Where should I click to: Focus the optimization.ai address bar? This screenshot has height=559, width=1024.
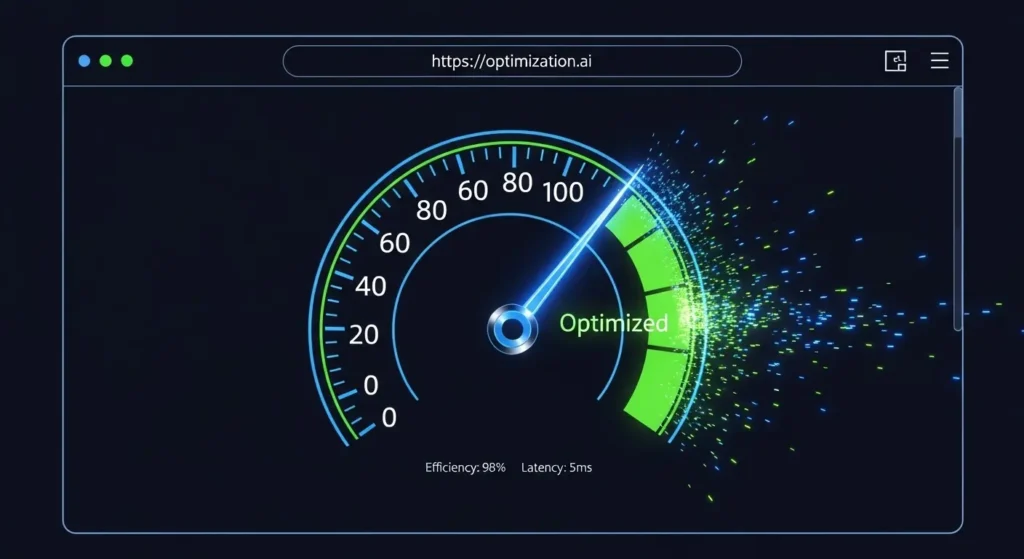pyautogui.click(x=512, y=61)
